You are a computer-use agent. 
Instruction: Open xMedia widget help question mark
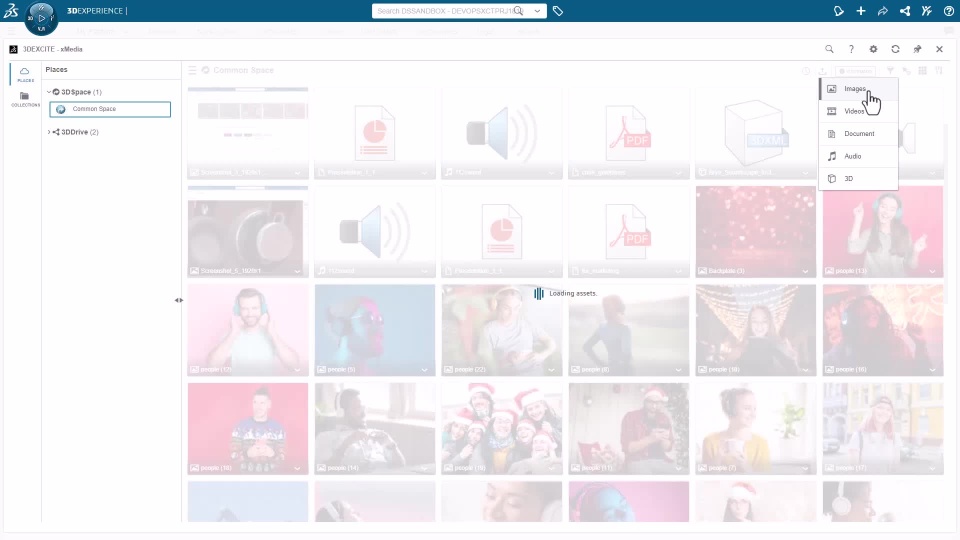point(851,49)
